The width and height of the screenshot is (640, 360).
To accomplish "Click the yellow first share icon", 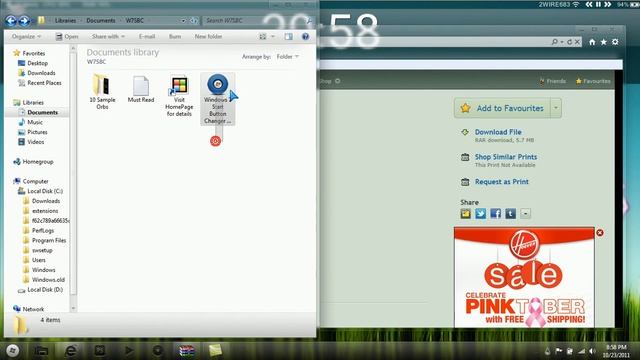I will click(465, 213).
